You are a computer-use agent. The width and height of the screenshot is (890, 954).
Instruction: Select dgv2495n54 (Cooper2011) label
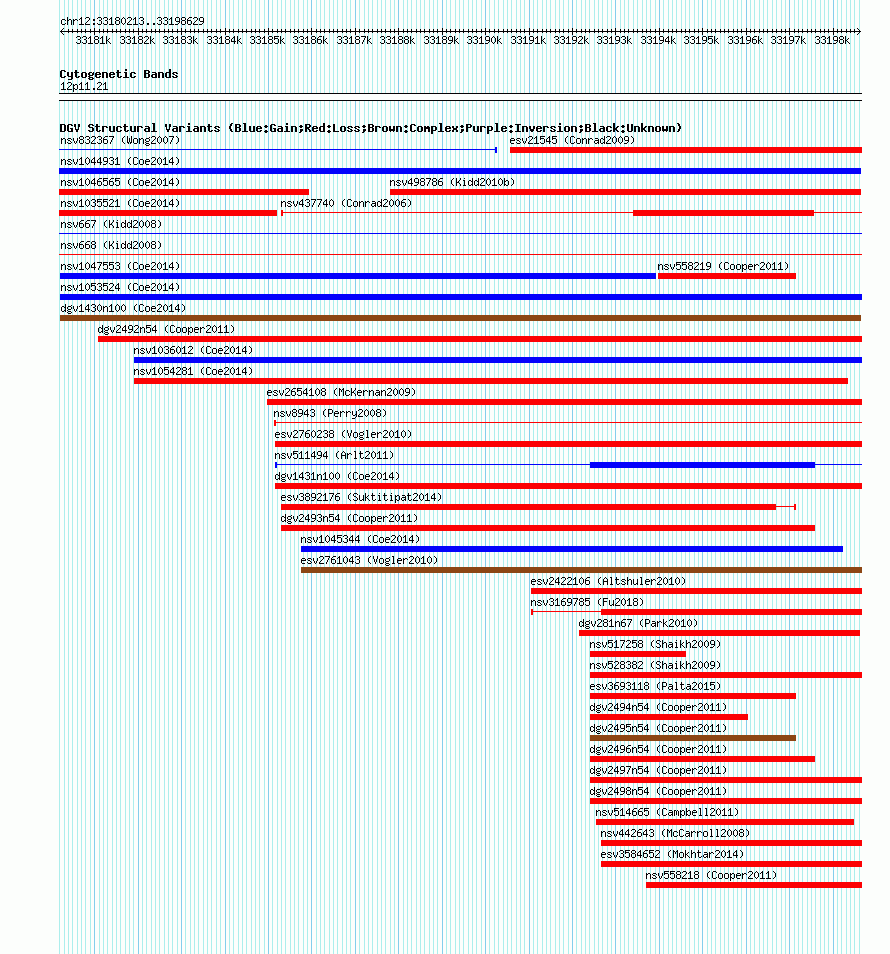click(658, 728)
